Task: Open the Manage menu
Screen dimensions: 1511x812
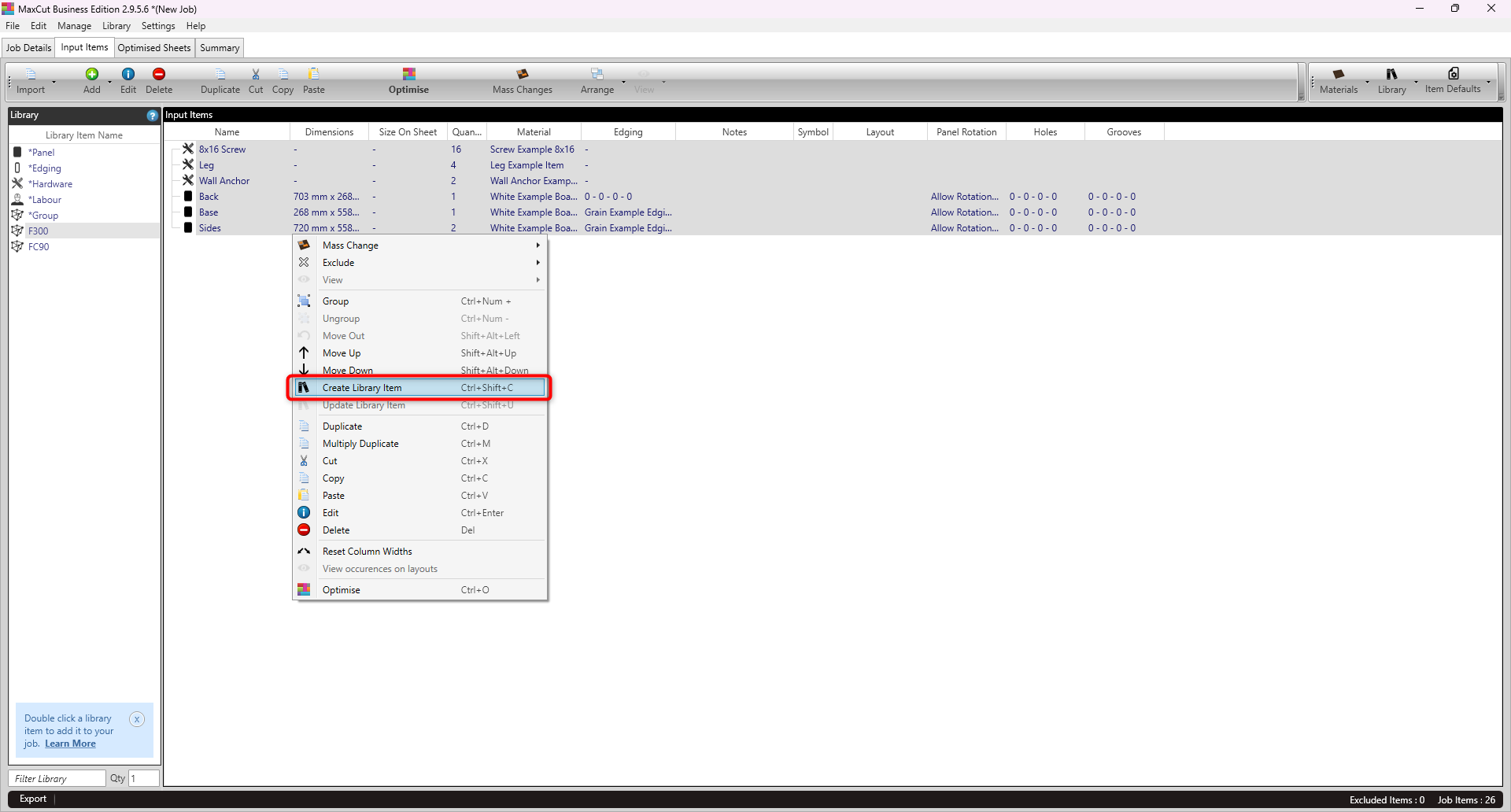Action: (75, 26)
